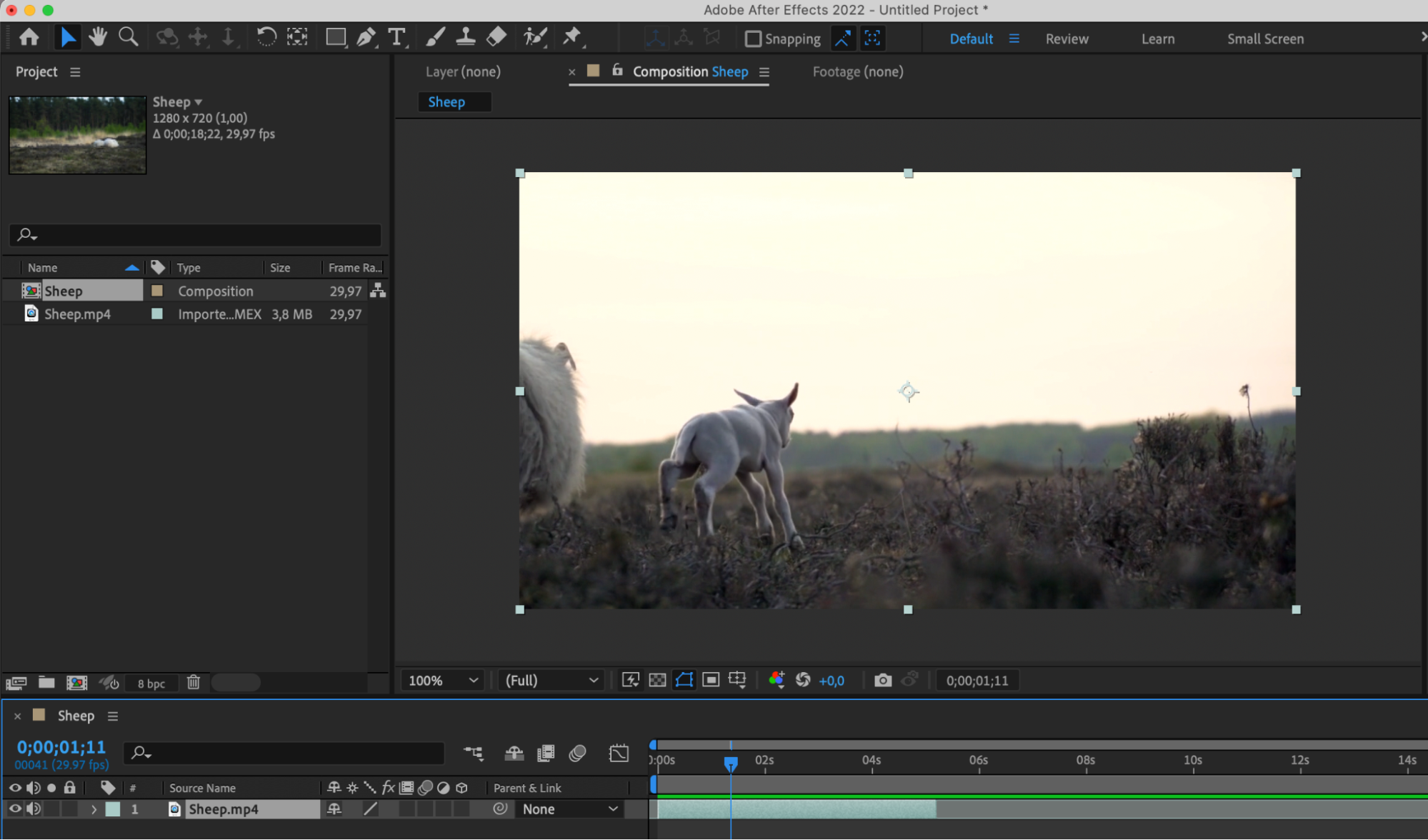Switch to the Review workspace

(x=1067, y=39)
